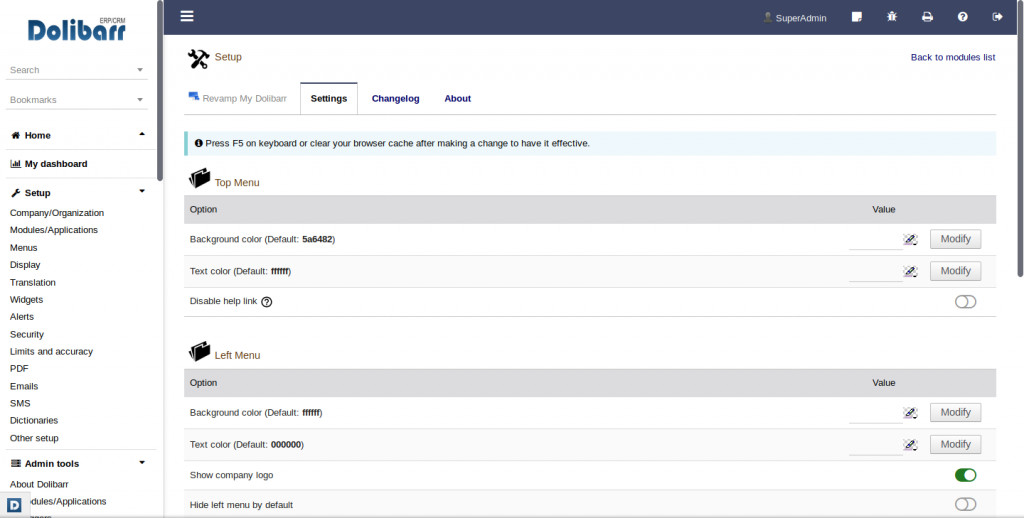The image size is (1024, 518).
Task: Follow the Back to modules list link
Action: 952,57
